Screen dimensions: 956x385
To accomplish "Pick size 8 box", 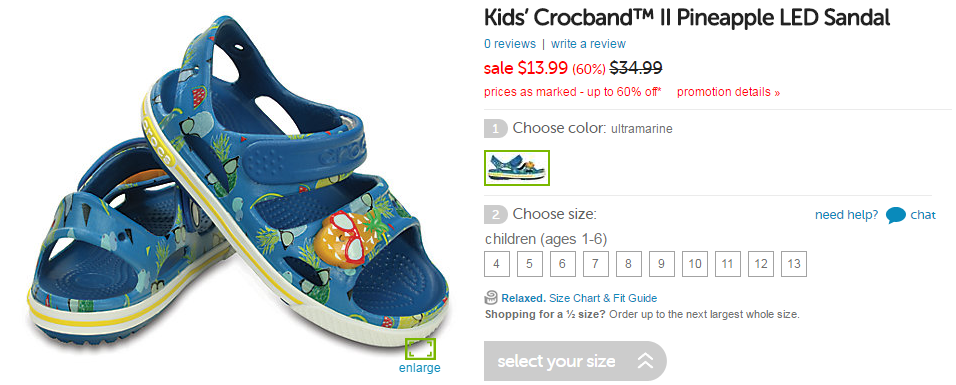I will [x=629, y=264].
